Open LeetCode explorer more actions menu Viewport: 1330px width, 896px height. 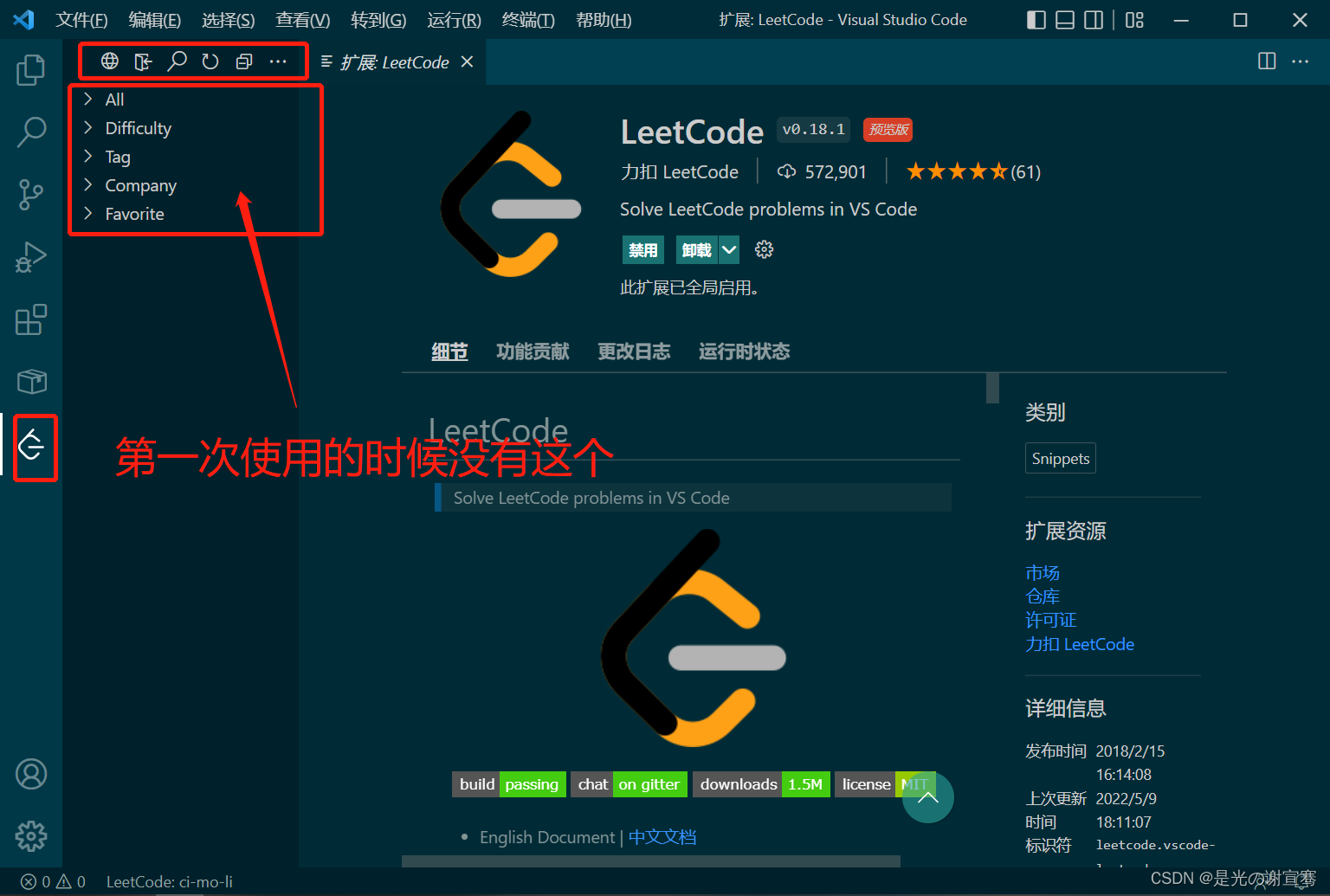click(278, 61)
